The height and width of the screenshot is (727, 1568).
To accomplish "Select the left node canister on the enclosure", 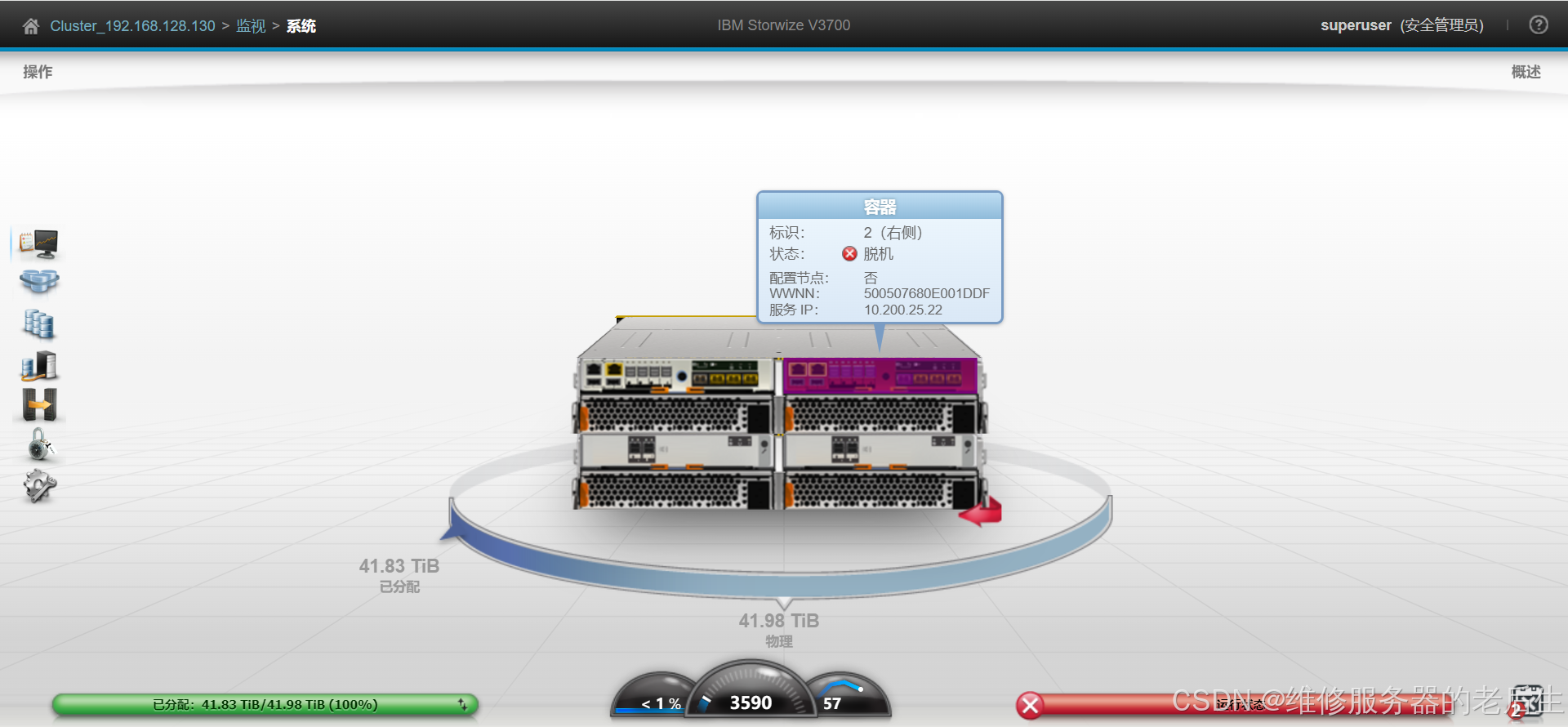I will 676,376.
